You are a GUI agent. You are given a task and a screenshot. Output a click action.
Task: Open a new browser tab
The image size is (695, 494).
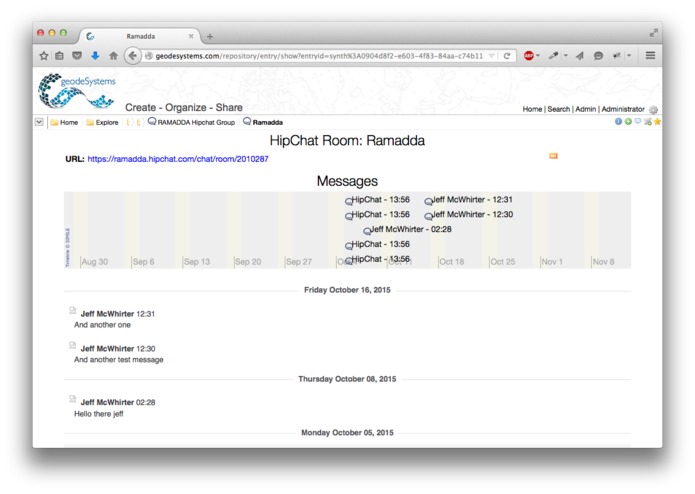pos(210,37)
